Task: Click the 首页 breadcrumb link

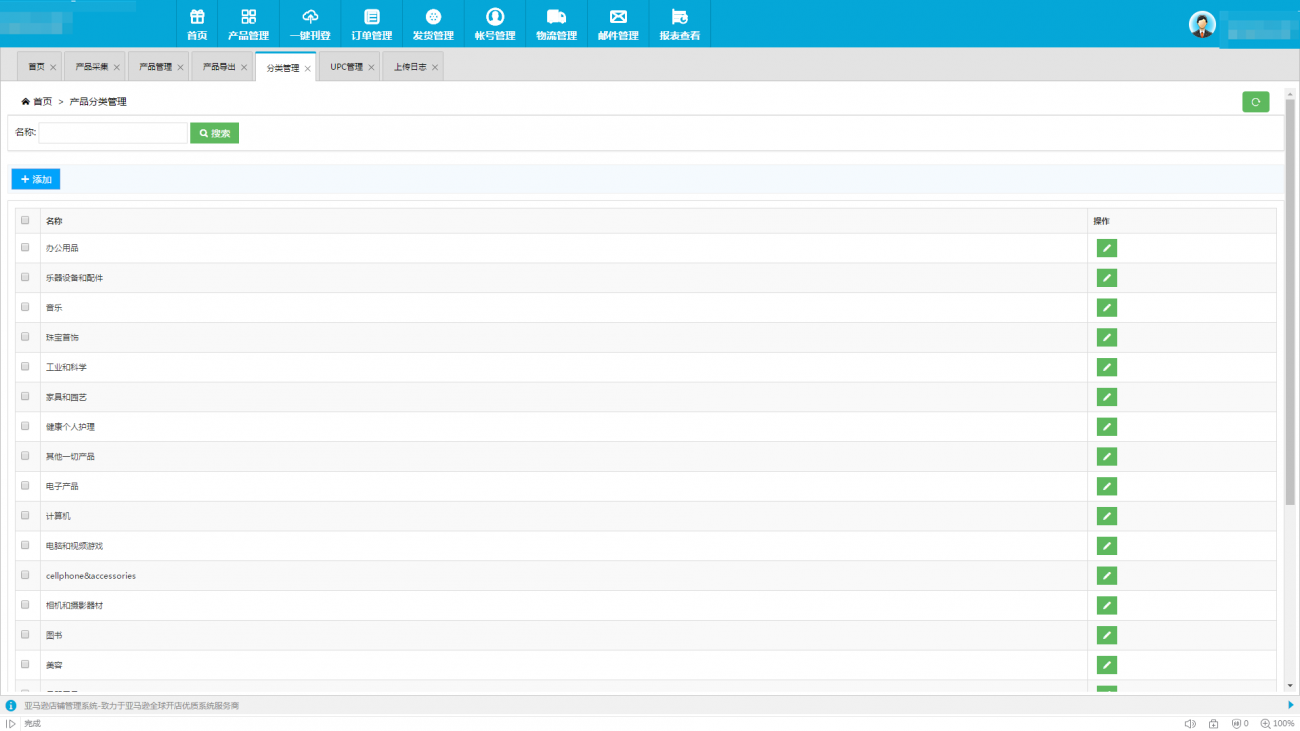Action: (41, 102)
